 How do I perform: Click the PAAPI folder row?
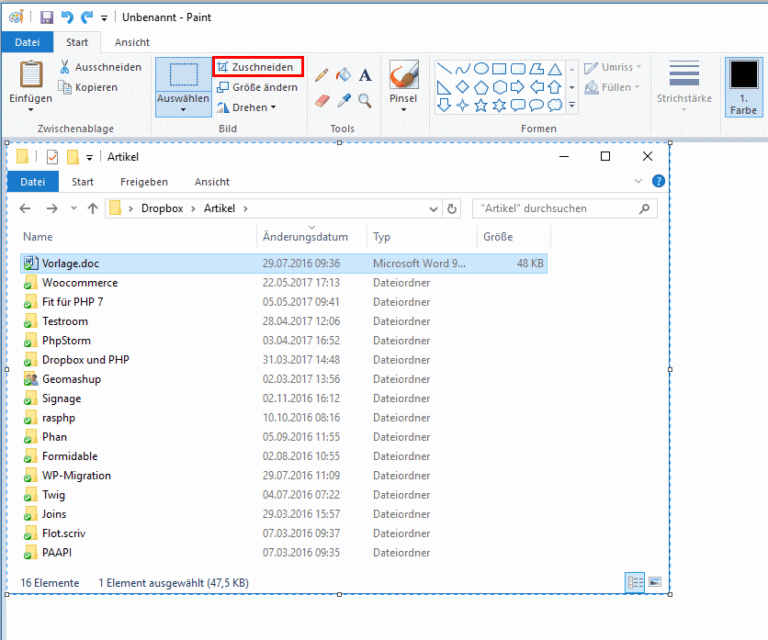point(284,552)
